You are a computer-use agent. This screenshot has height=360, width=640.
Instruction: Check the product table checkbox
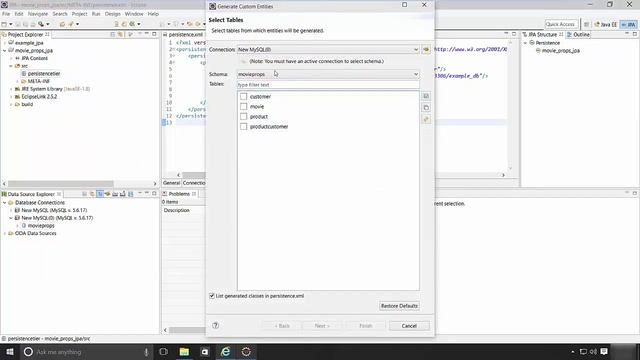pos(244,116)
